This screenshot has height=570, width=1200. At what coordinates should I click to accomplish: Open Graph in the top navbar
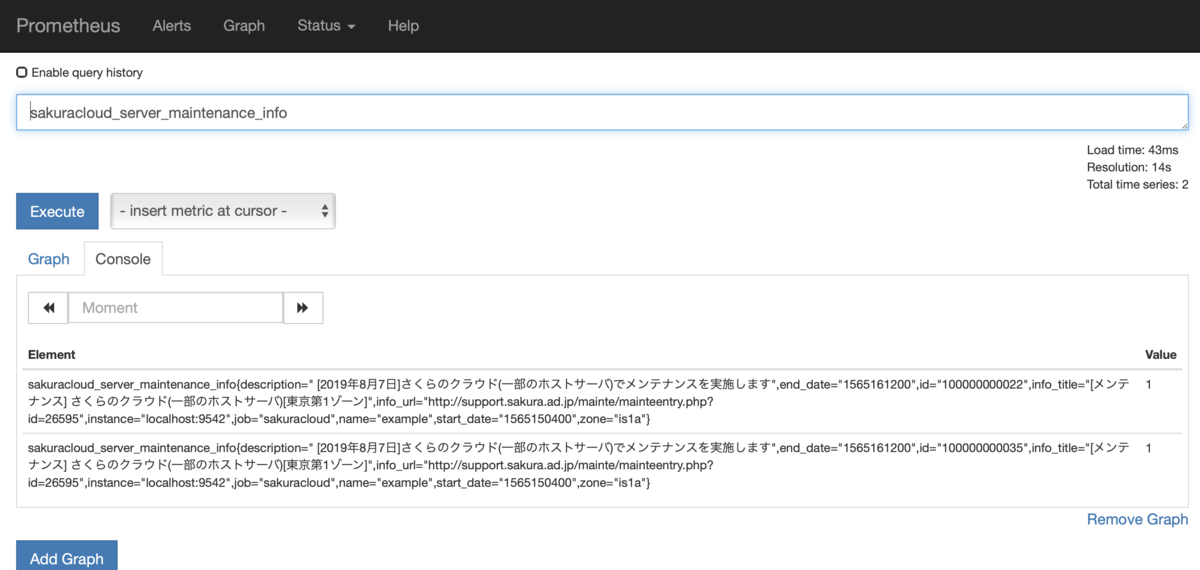(244, 26)
